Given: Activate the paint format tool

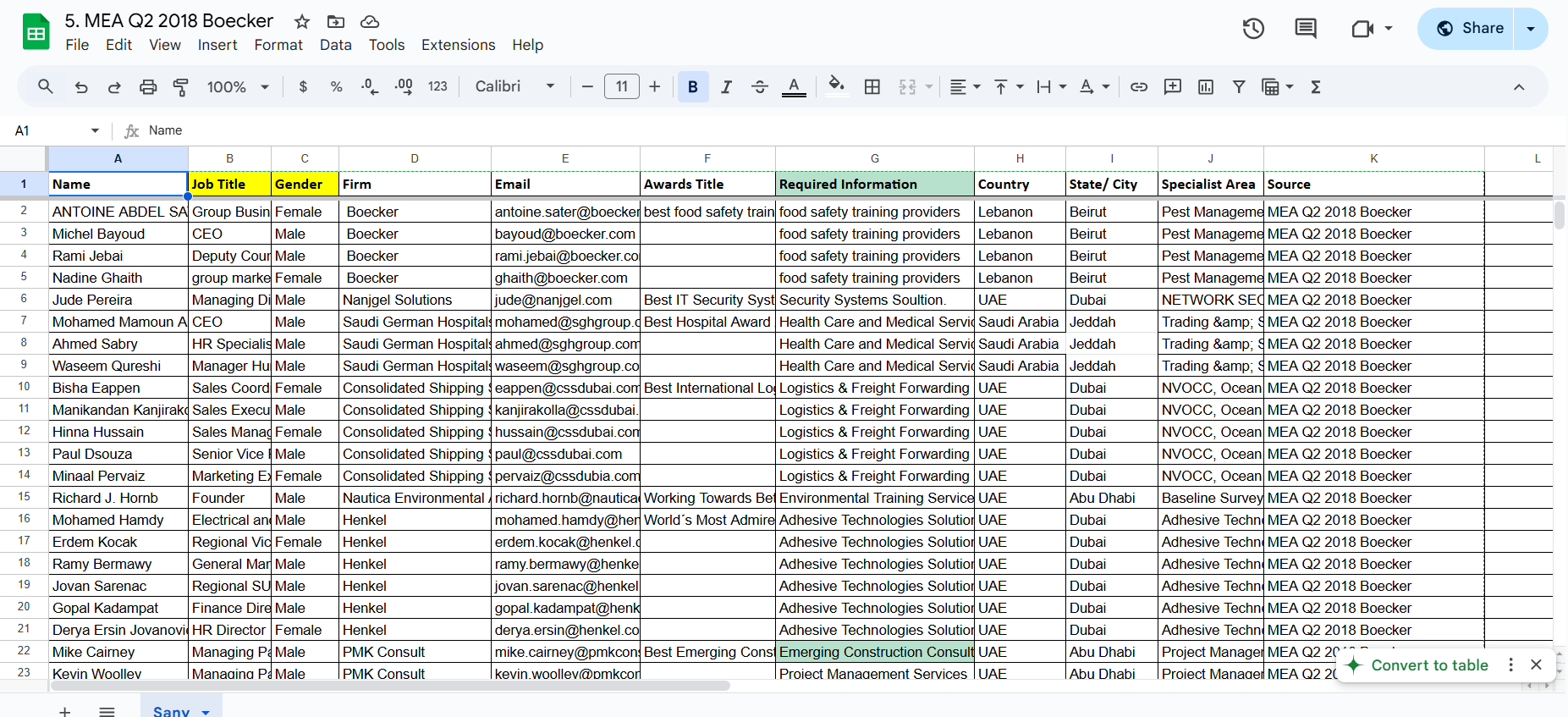Looking at the screenshot, I should 181,86.
